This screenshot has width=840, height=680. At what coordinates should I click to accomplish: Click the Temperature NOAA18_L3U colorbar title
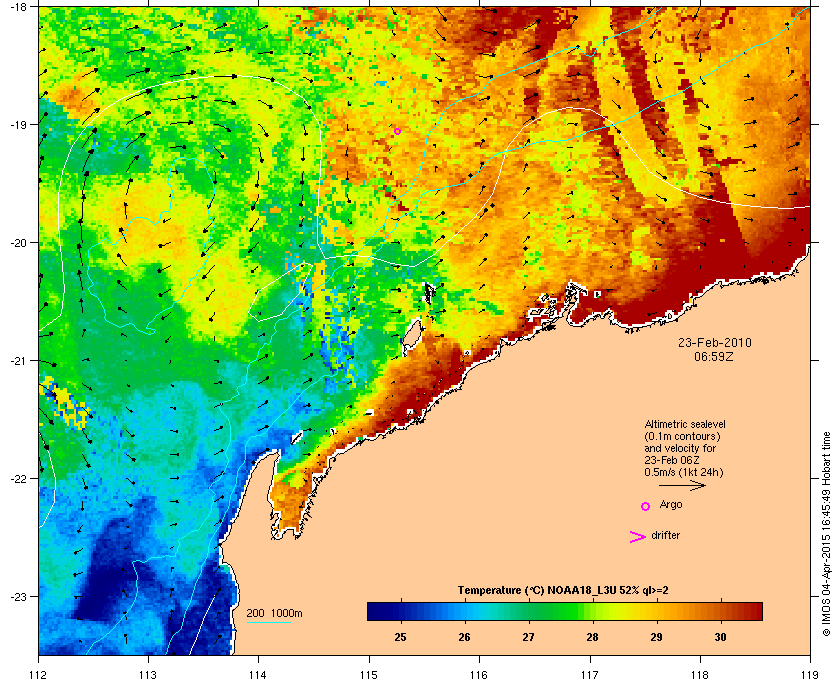click(562, 590)
